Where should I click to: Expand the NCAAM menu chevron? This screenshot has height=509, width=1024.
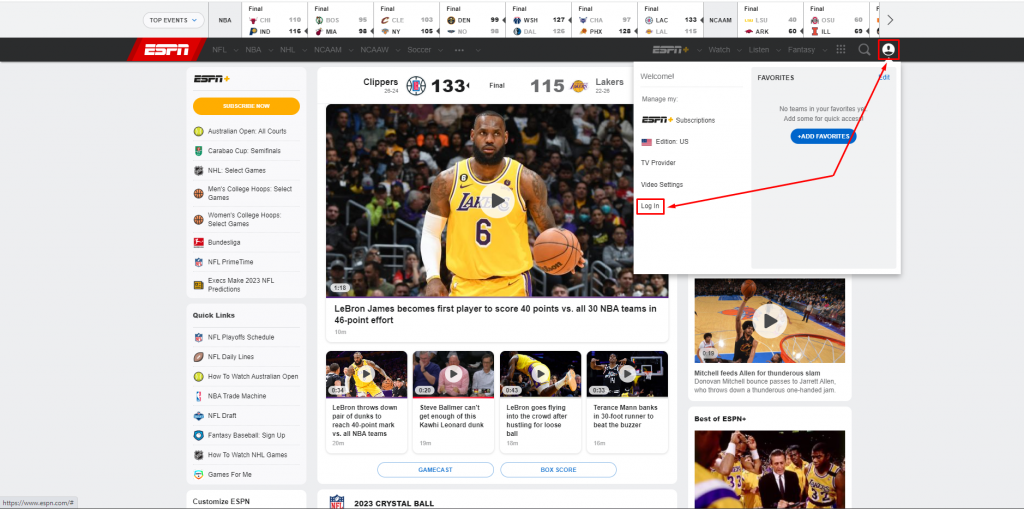click(351, 50)
